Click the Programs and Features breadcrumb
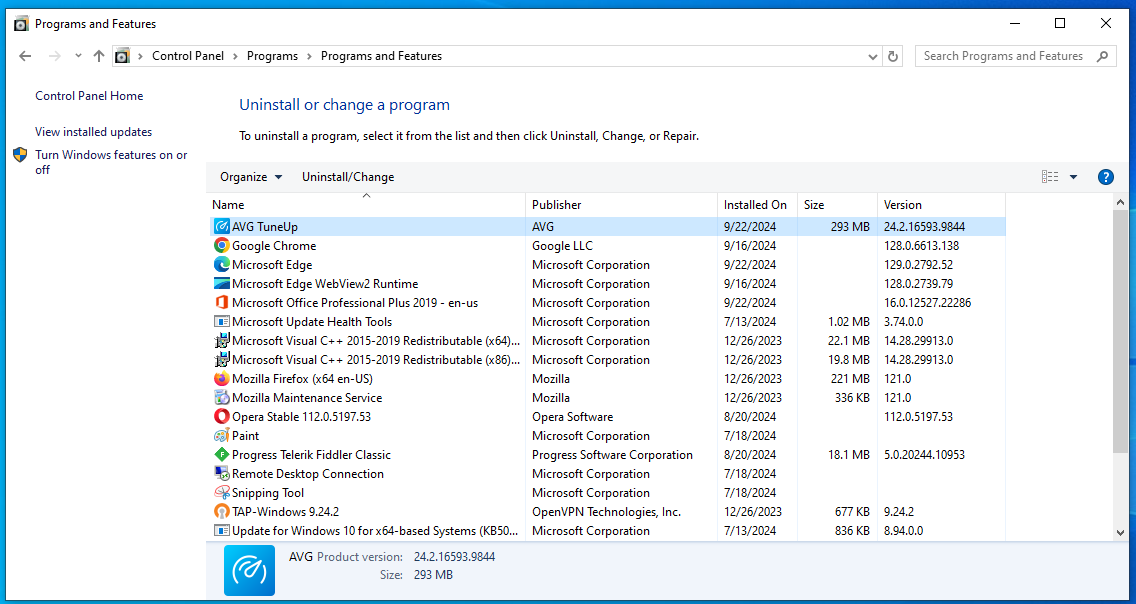 [381, 56]
